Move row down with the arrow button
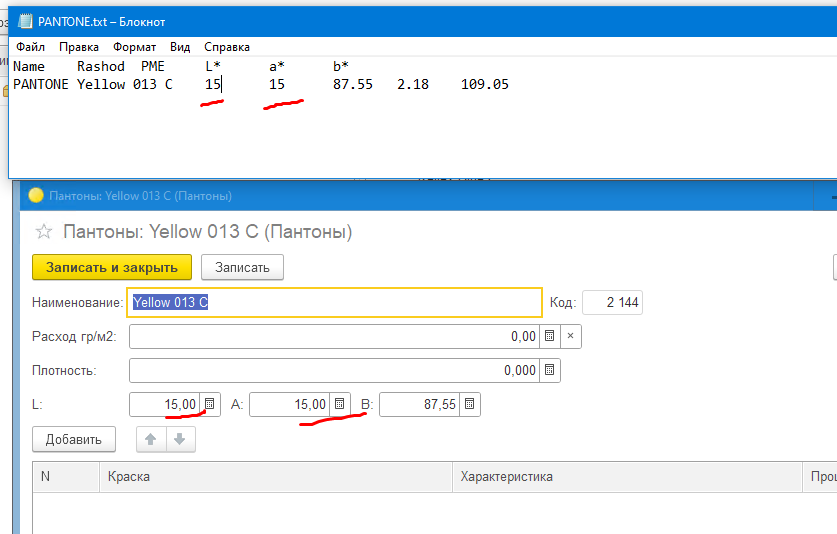Image resolution: width=837 pixels, height=534 pixels. (x=180, y=439)
